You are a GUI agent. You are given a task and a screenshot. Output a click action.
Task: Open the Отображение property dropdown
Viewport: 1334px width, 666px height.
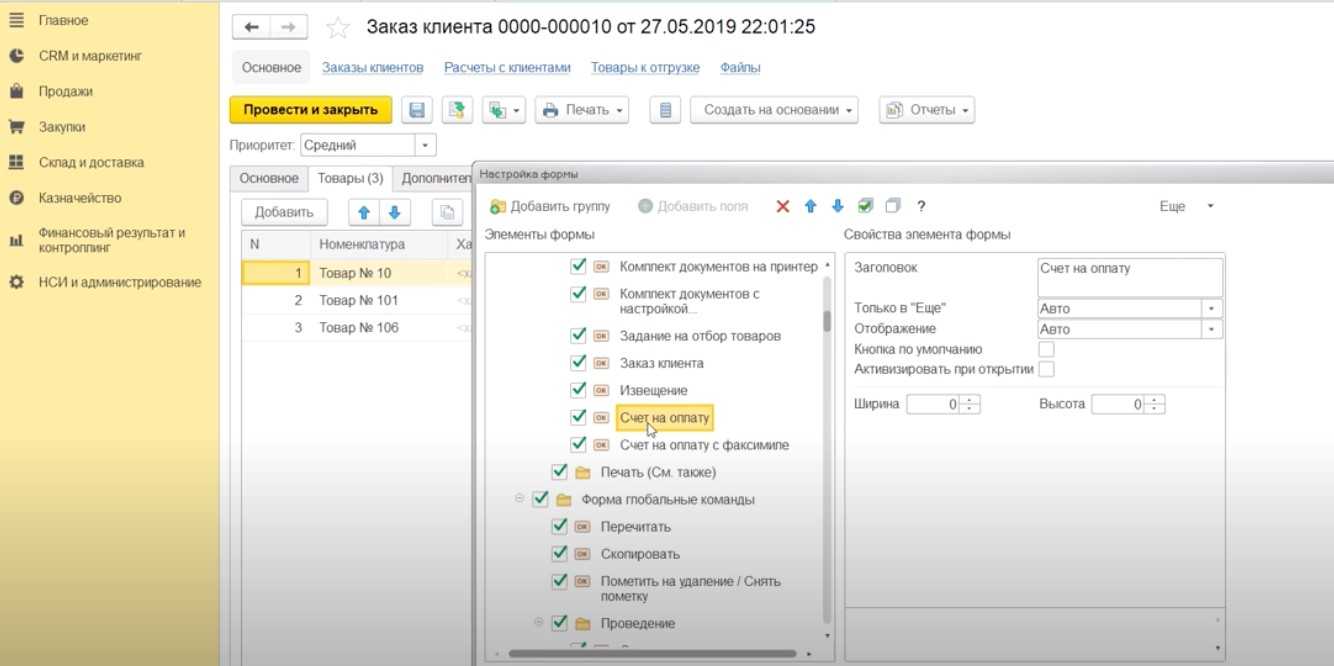[x=1212, y=329]
